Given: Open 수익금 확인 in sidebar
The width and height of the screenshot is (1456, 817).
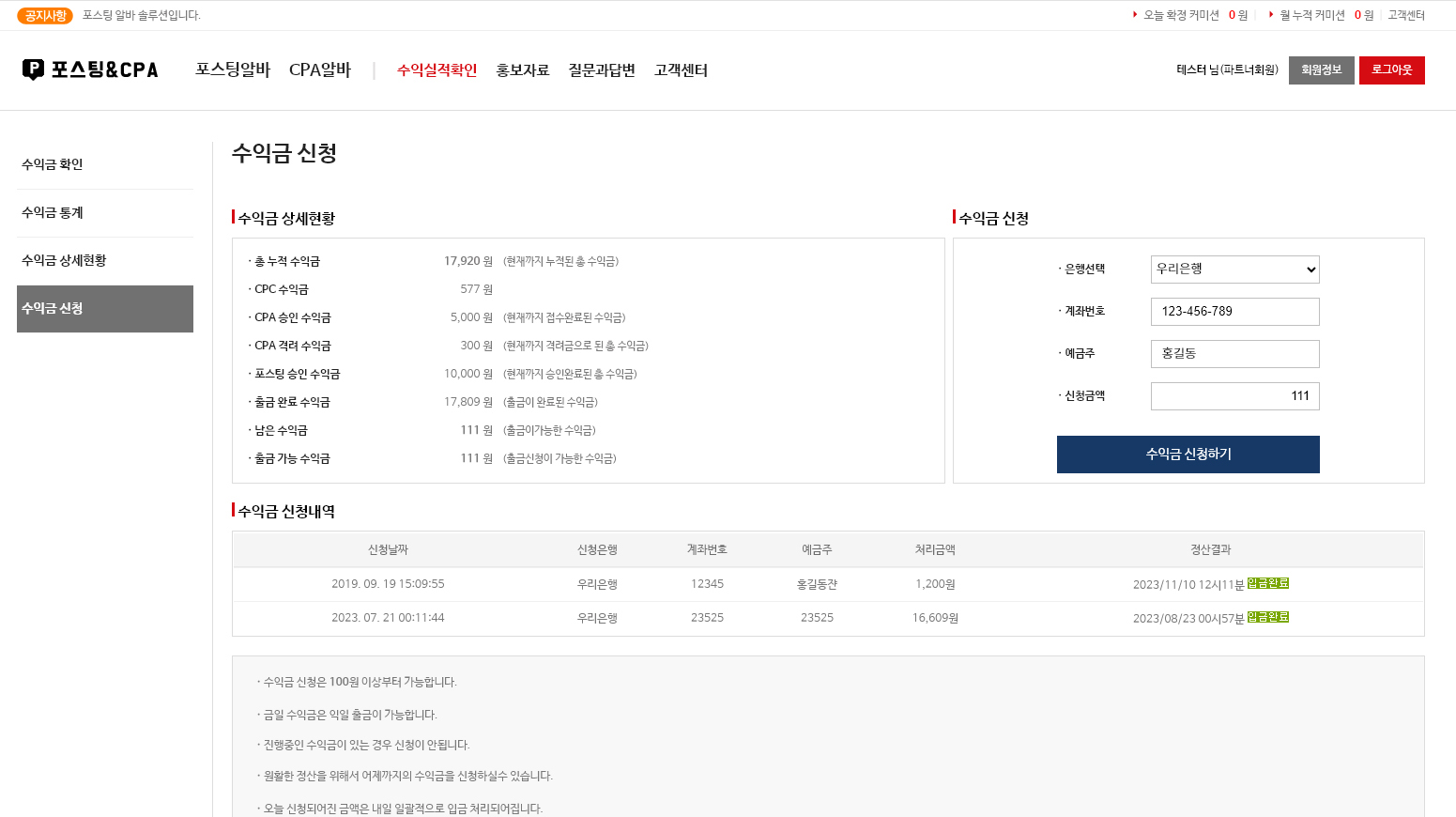Looking at the screenshot, I should coord(53,164).
